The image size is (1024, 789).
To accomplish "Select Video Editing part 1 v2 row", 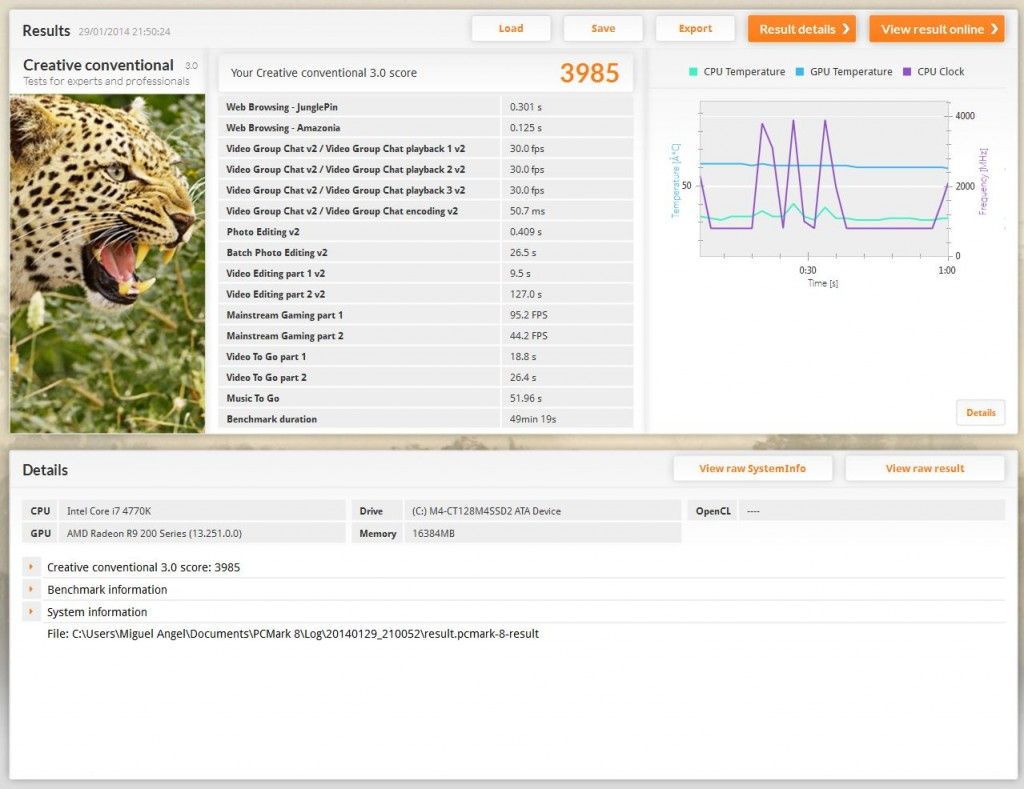I will (x=426, y=274).
